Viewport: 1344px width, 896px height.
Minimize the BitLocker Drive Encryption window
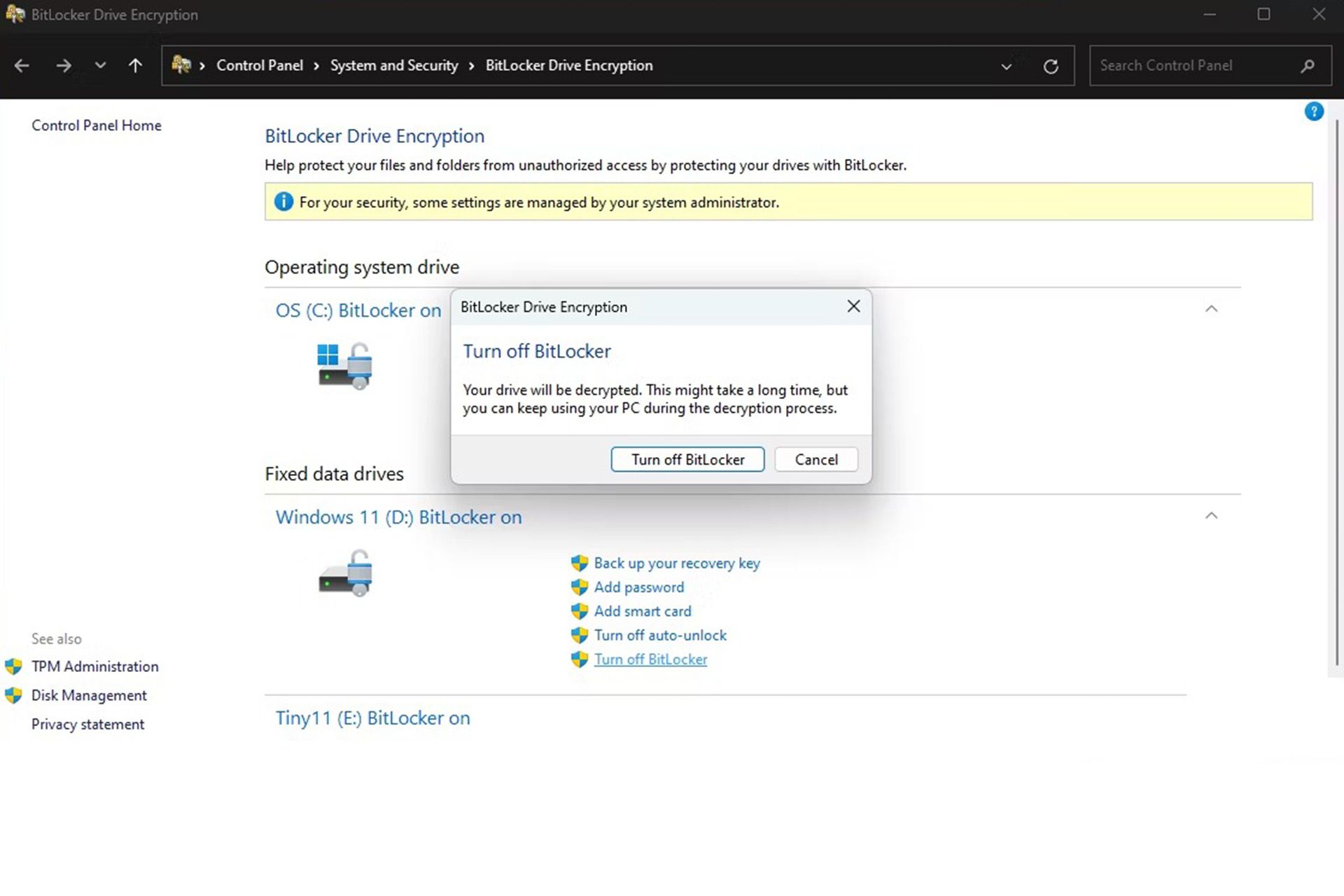click(x=1210, y=14)
